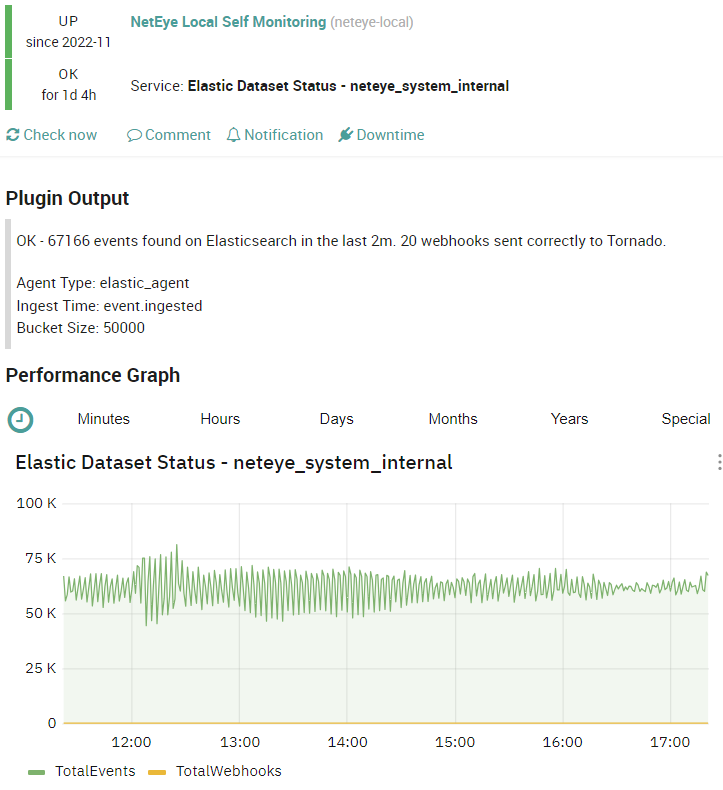The image size is (723, 790).
Task: Click the Check now refresh icon
Action: tap(13, 135)
